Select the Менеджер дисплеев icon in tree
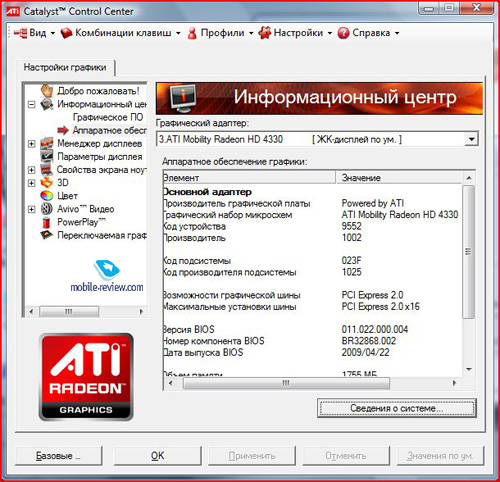 (x=47, y=144)
